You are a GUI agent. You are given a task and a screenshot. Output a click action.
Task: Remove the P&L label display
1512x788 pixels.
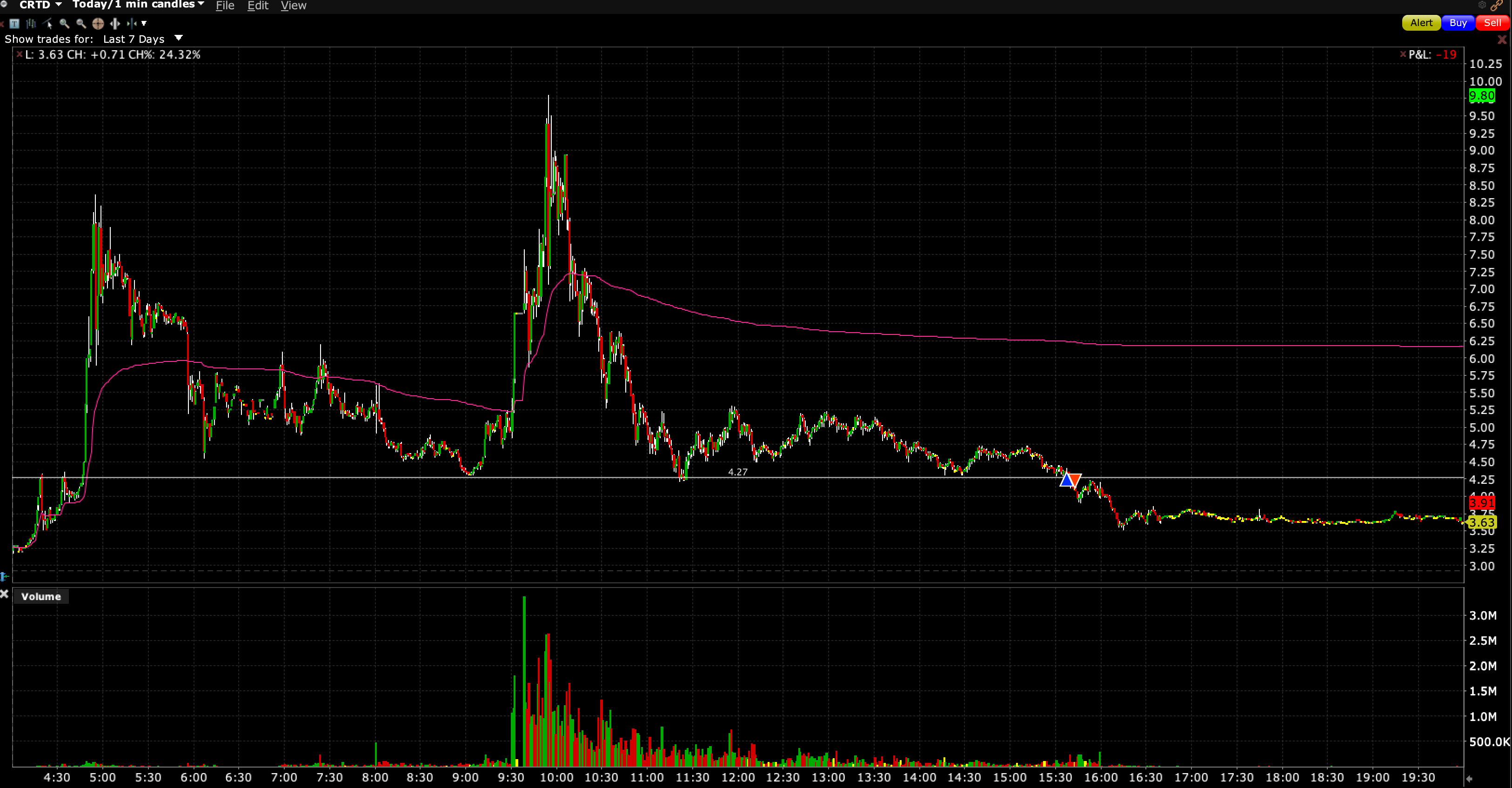(x=1403, y=54)
